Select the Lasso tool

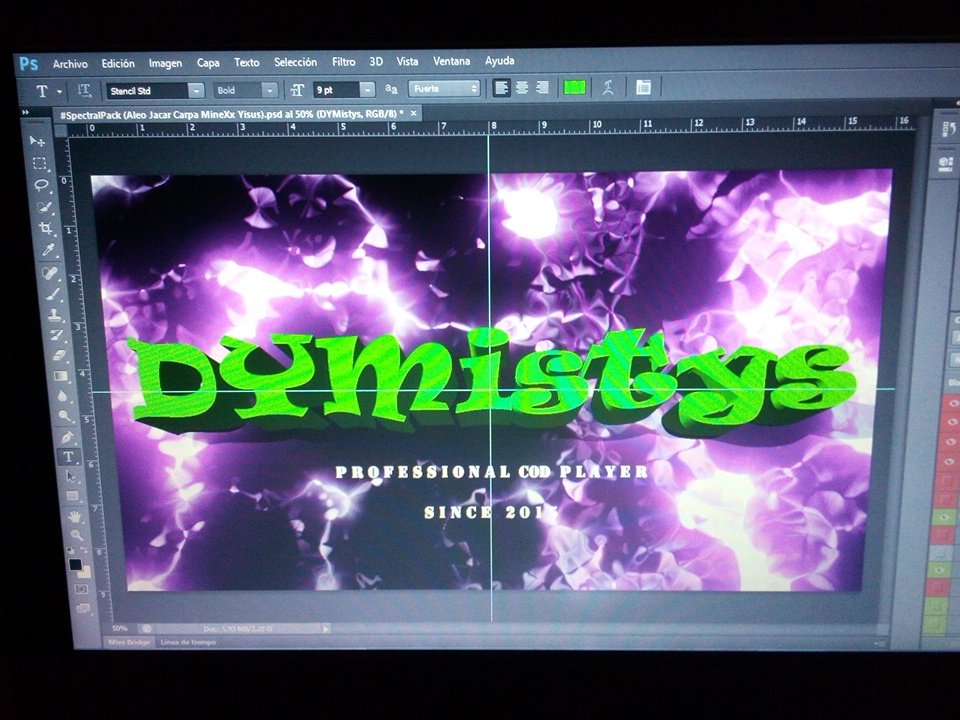tap(41, 185)
